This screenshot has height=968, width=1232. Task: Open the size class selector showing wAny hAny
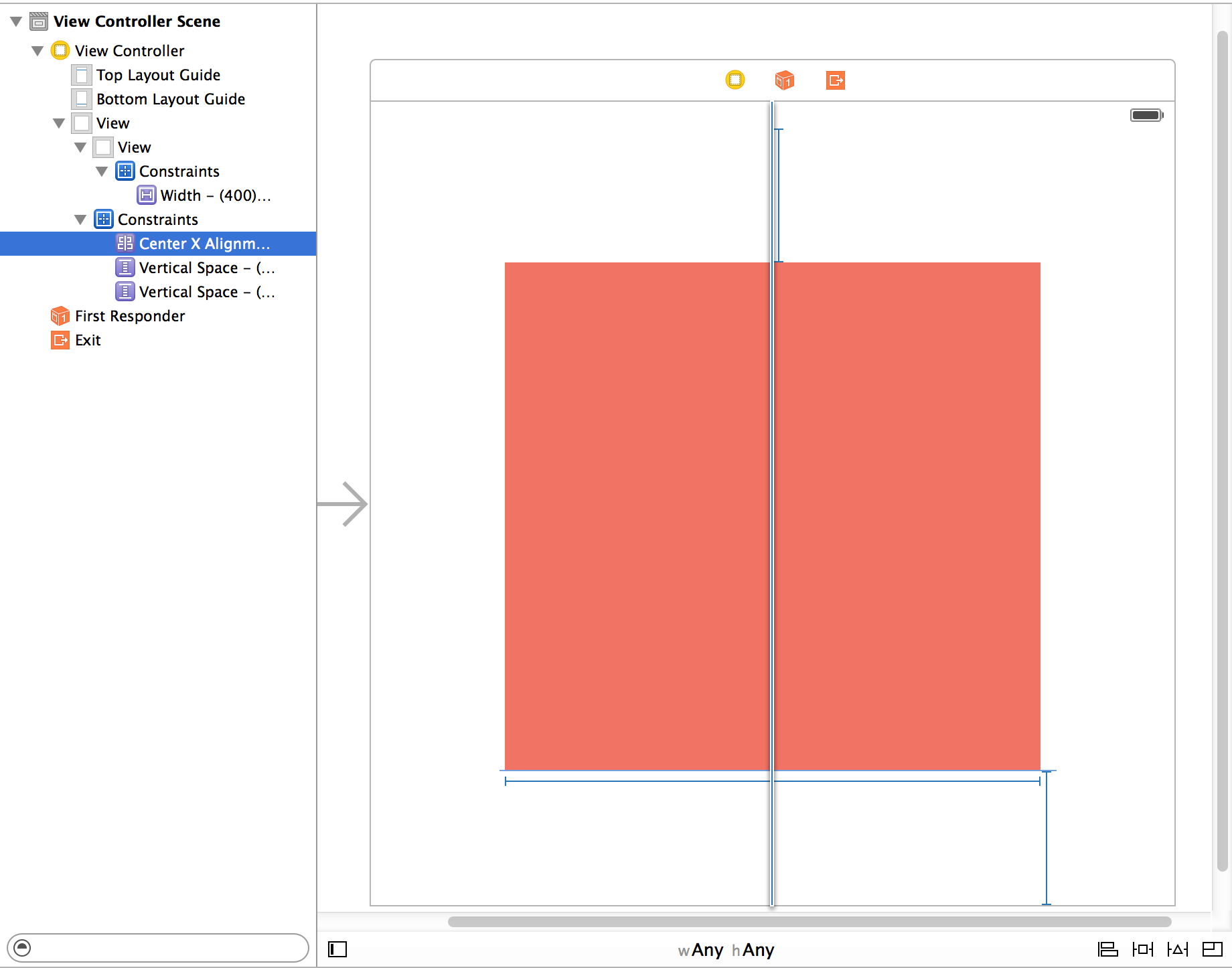[725, 949]
